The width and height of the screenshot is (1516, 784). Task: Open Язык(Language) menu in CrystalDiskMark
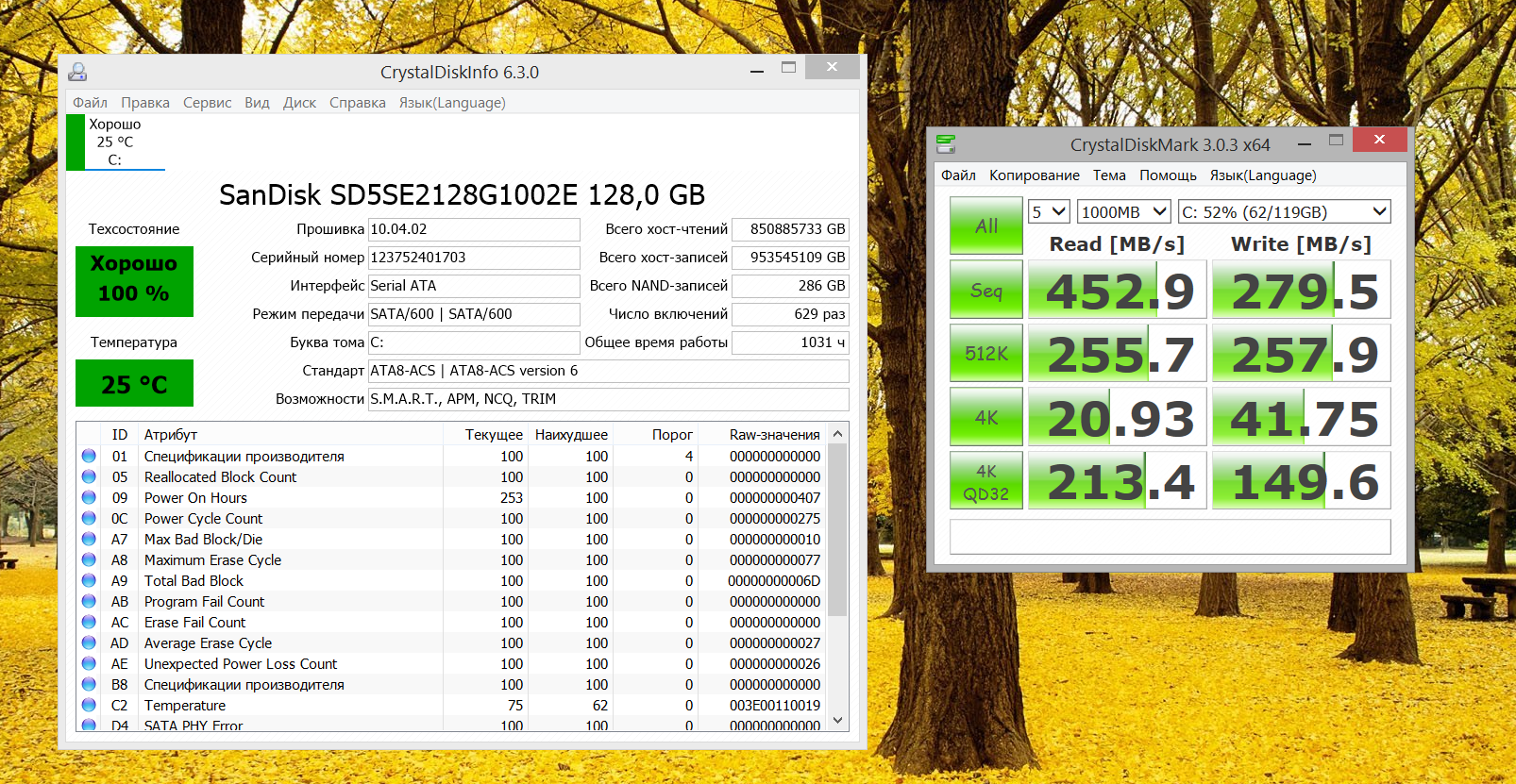tap(1263, 175)
